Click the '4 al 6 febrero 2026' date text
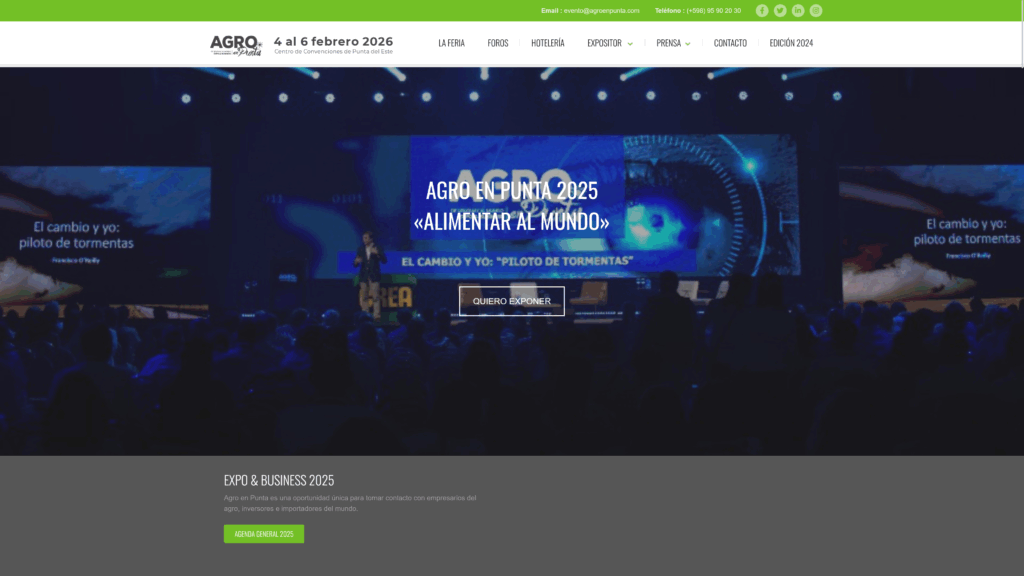 pyautogui.click(x=333, y=41)
